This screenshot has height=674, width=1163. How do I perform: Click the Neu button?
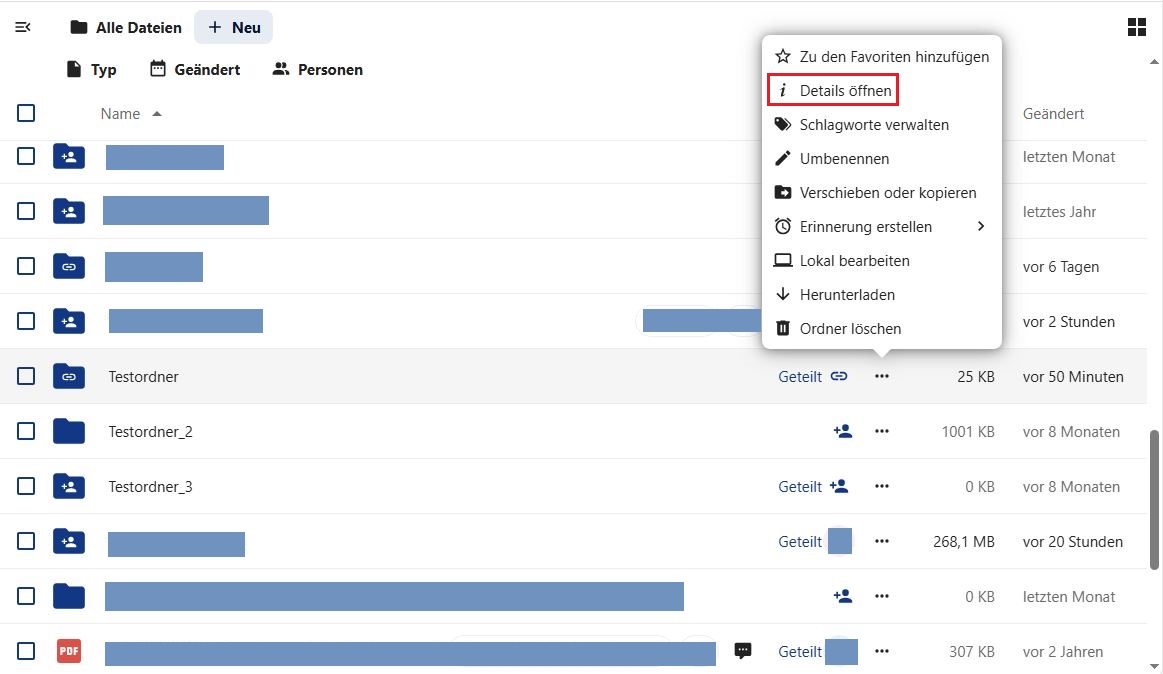pos(234,27)
